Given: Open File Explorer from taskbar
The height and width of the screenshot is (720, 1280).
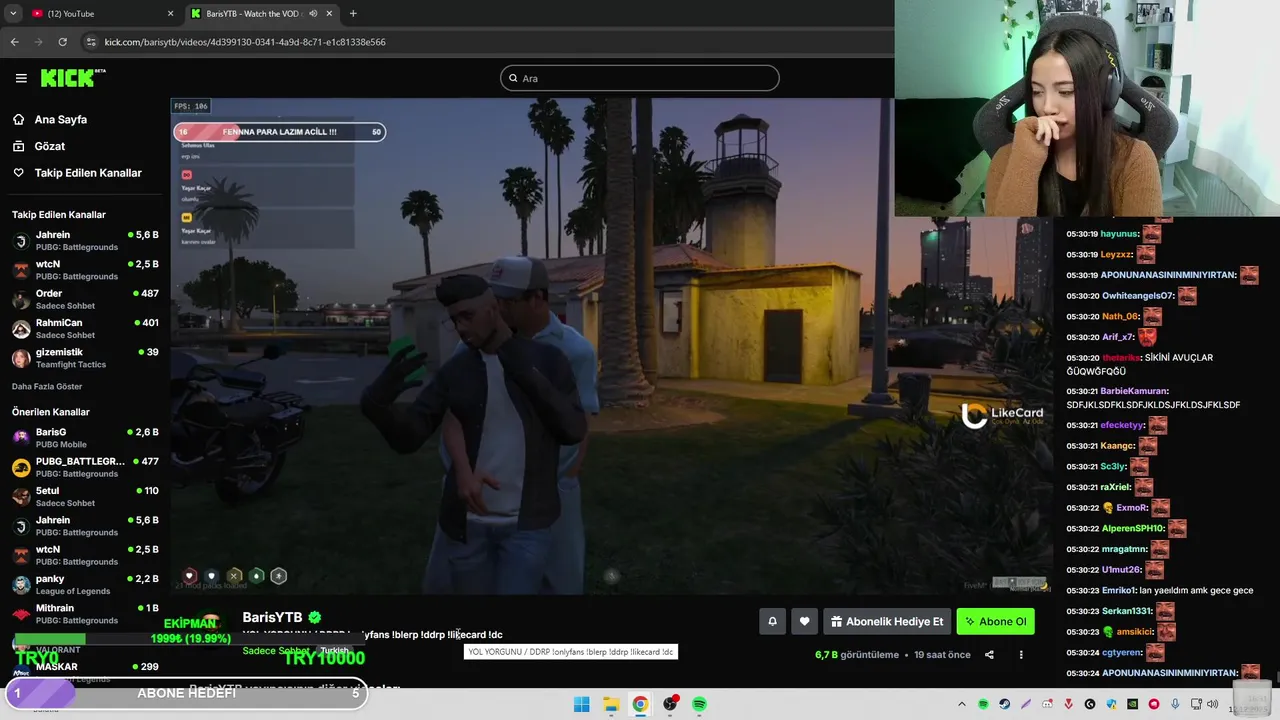Looking at the screenshot, I should [611, 704].
